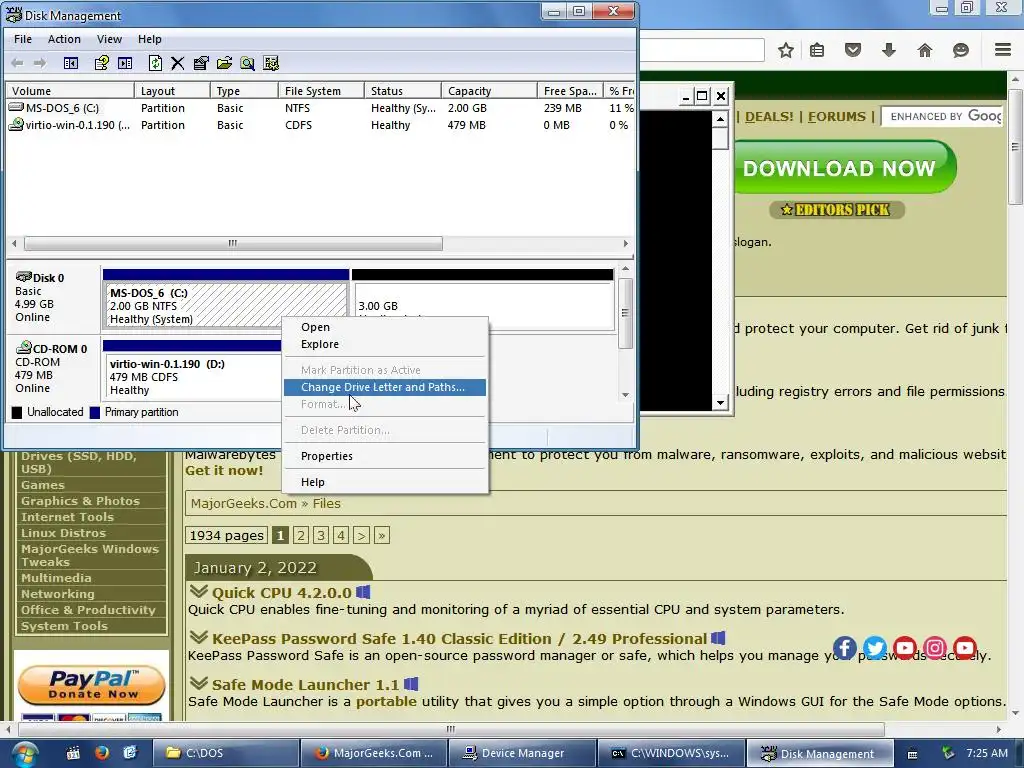Click the CD-ROM 0 label

coord(59,349)
